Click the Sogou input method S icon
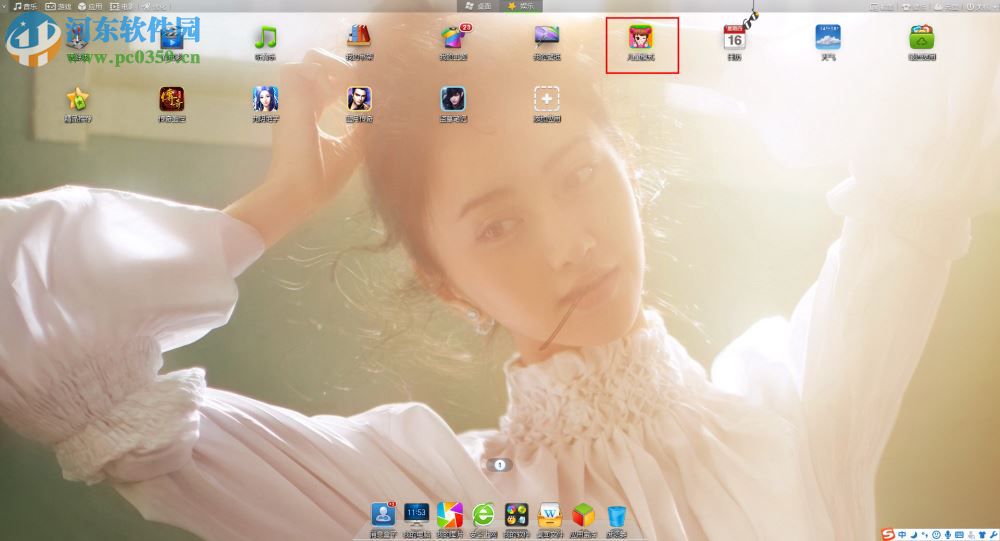The width and height of the screenshot is (1000, 541). coord(887,532)
